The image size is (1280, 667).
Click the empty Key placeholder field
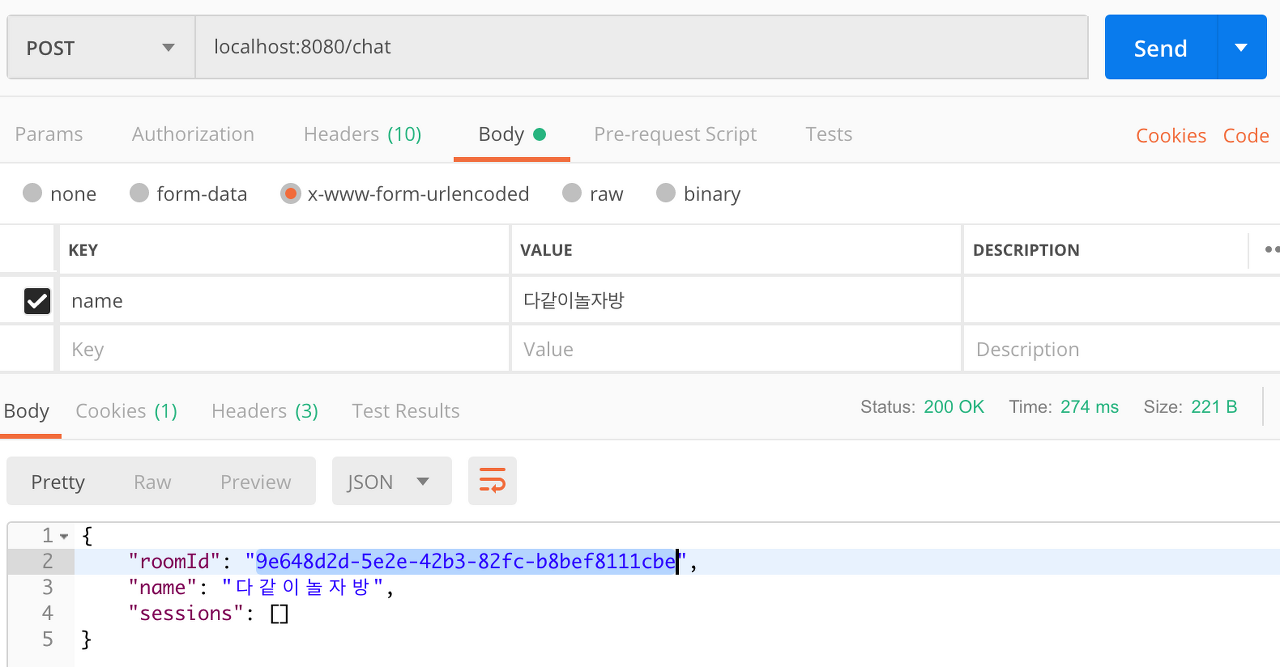click(x=284, y=349)
